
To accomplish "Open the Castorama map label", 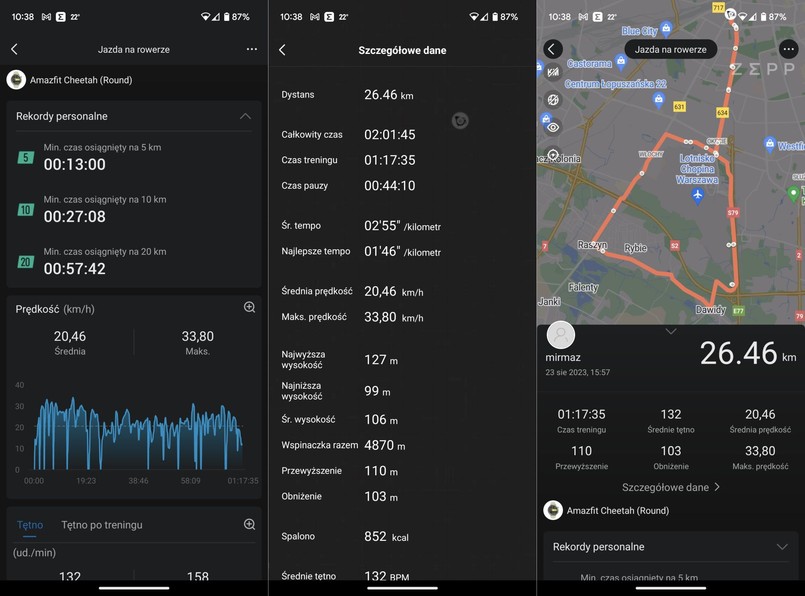I will (592, 63).
